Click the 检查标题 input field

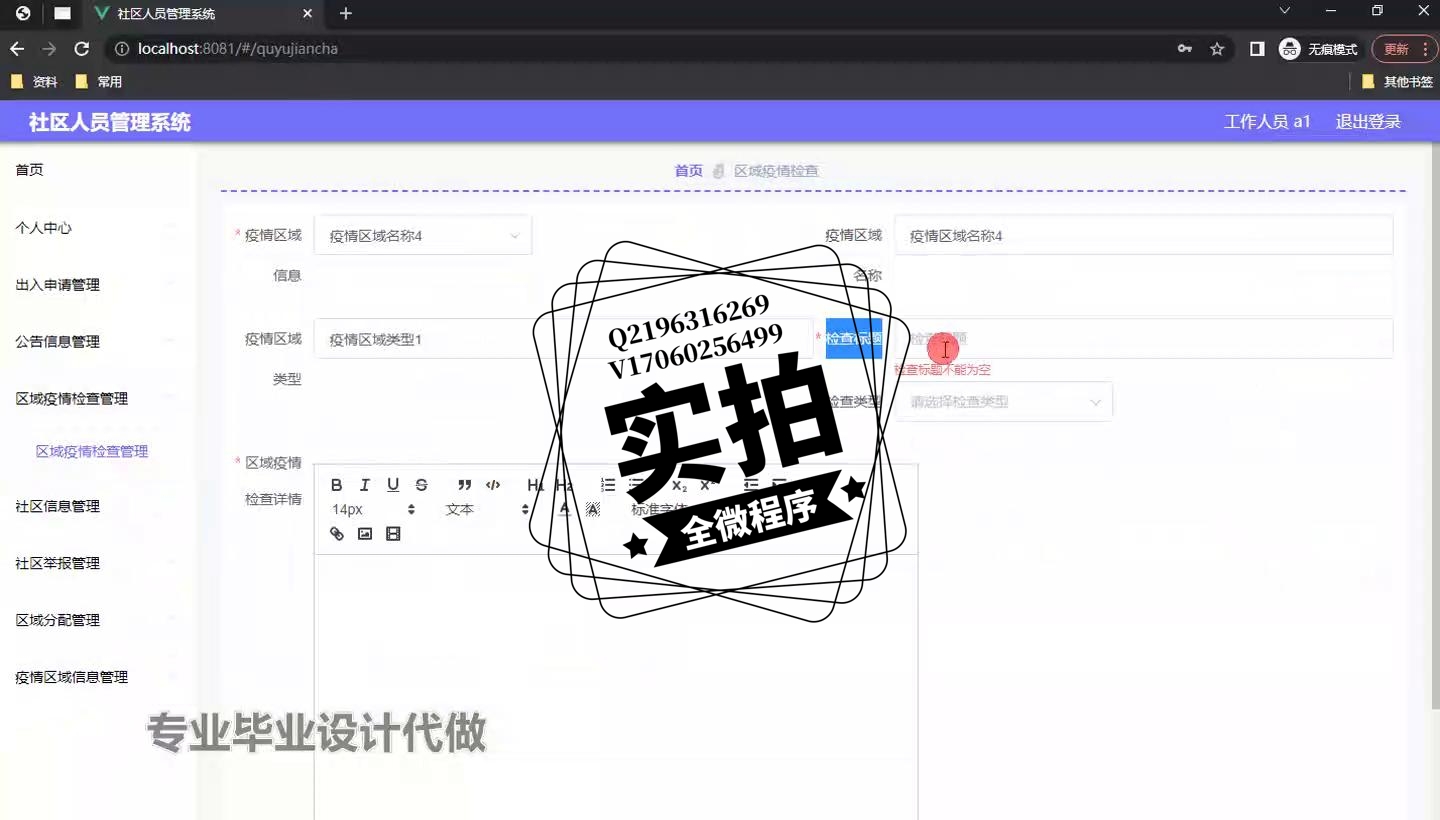click(1144, 339)
